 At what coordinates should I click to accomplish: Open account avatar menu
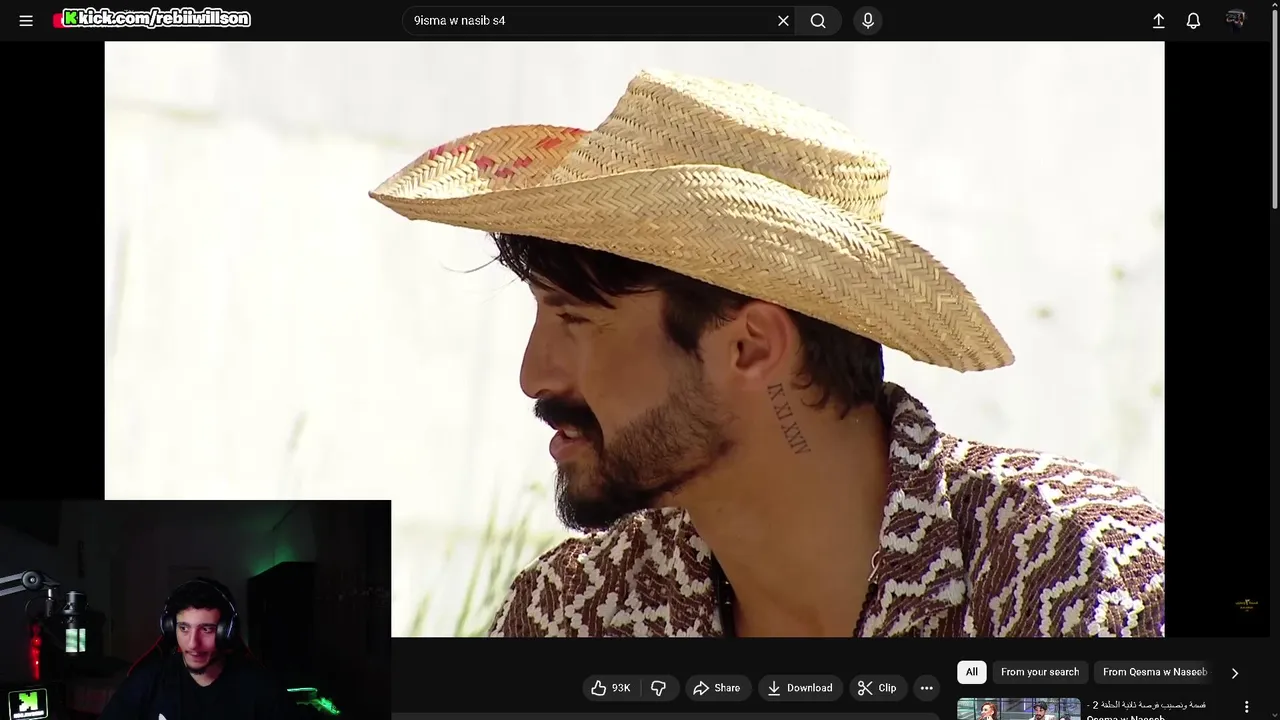[x=1236, y=20]
